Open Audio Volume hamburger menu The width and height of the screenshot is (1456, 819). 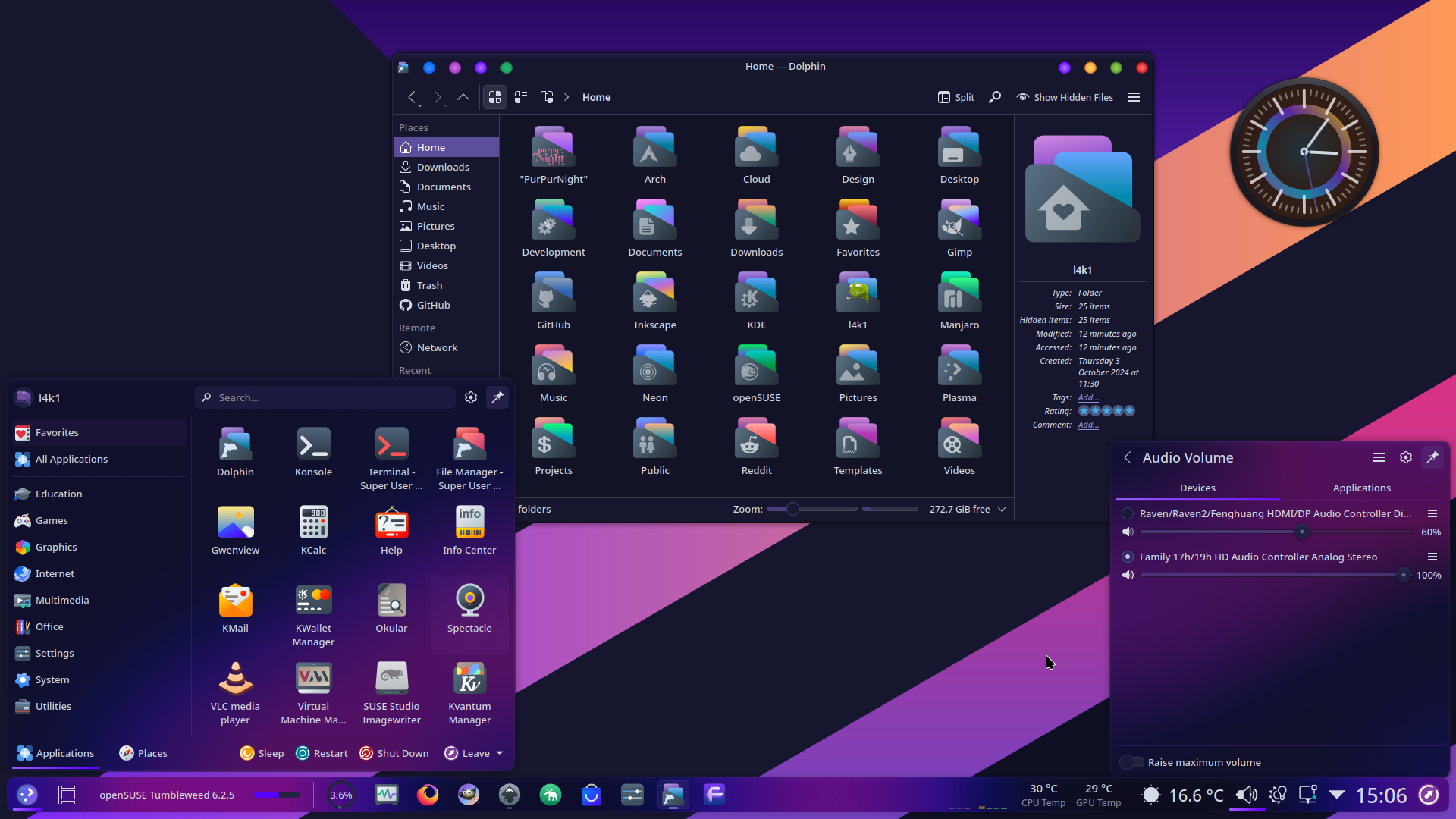point(1379,457)
